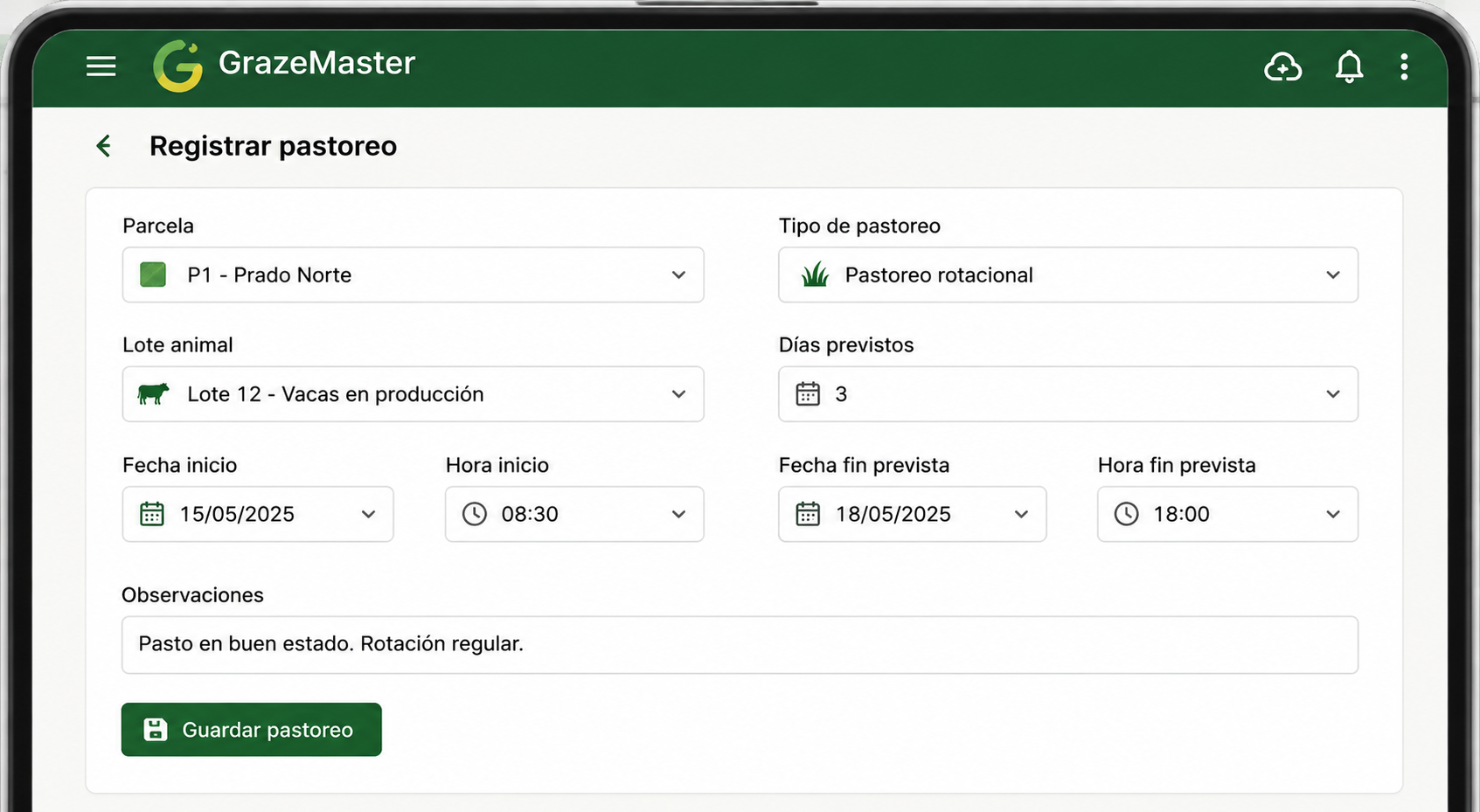Go back using the green arrow
The image size is (1480, 812).
point(104,146)
